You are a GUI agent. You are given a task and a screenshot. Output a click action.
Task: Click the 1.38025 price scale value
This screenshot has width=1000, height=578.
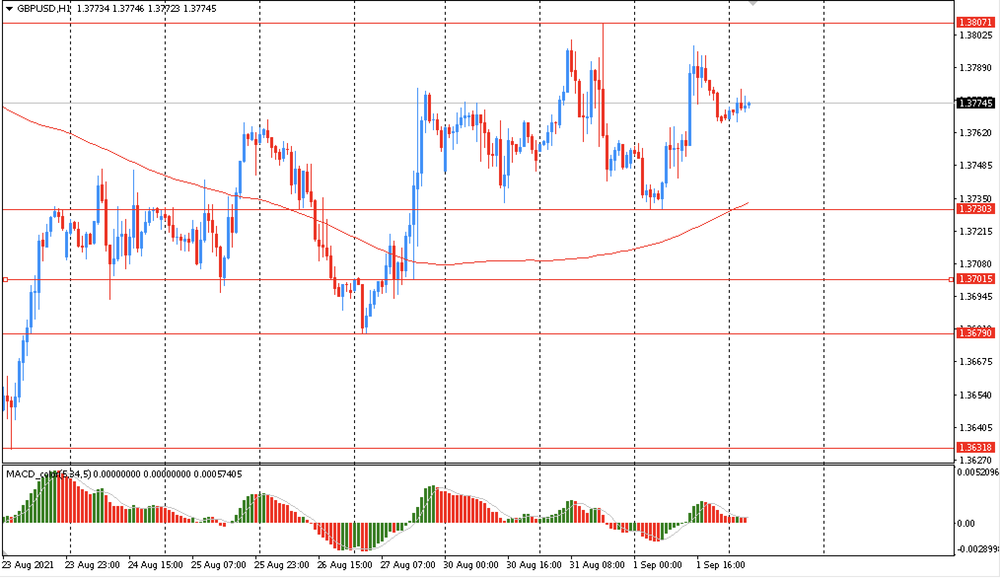click(x=976, y=35)
